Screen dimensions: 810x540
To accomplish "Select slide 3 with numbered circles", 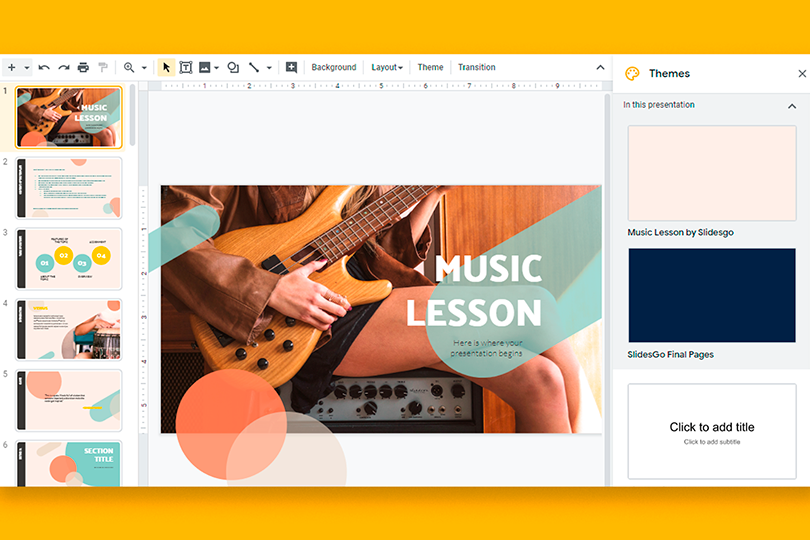I will pyautogui.click(x=69, y=259).
